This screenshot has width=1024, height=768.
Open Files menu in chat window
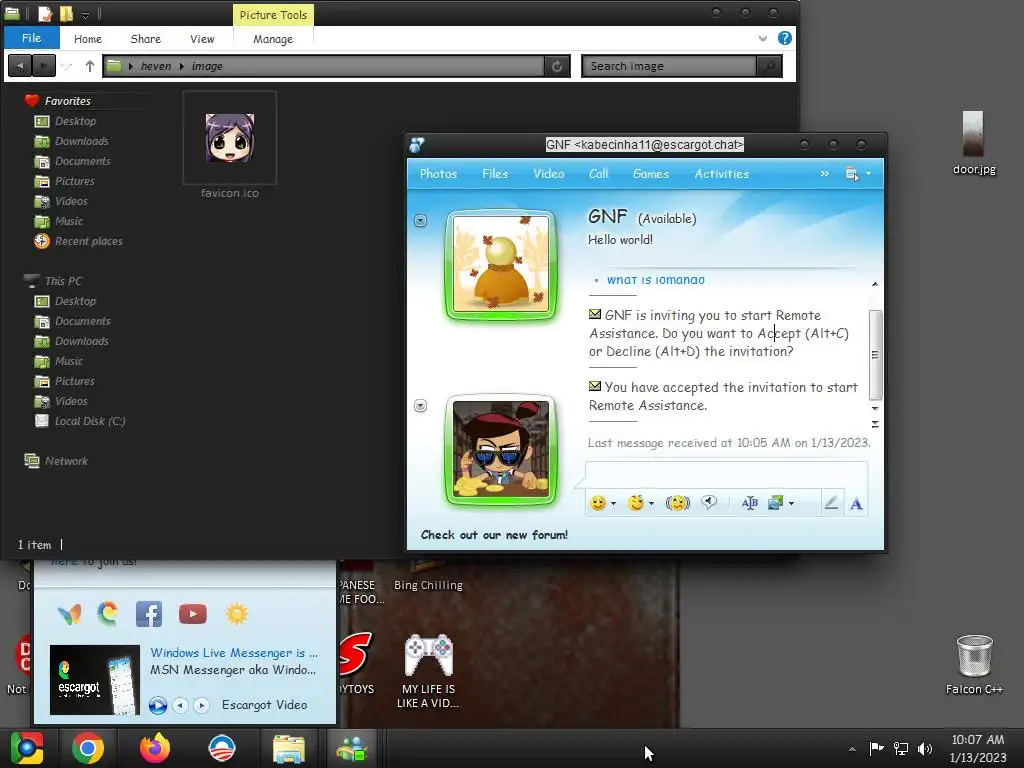495,174
